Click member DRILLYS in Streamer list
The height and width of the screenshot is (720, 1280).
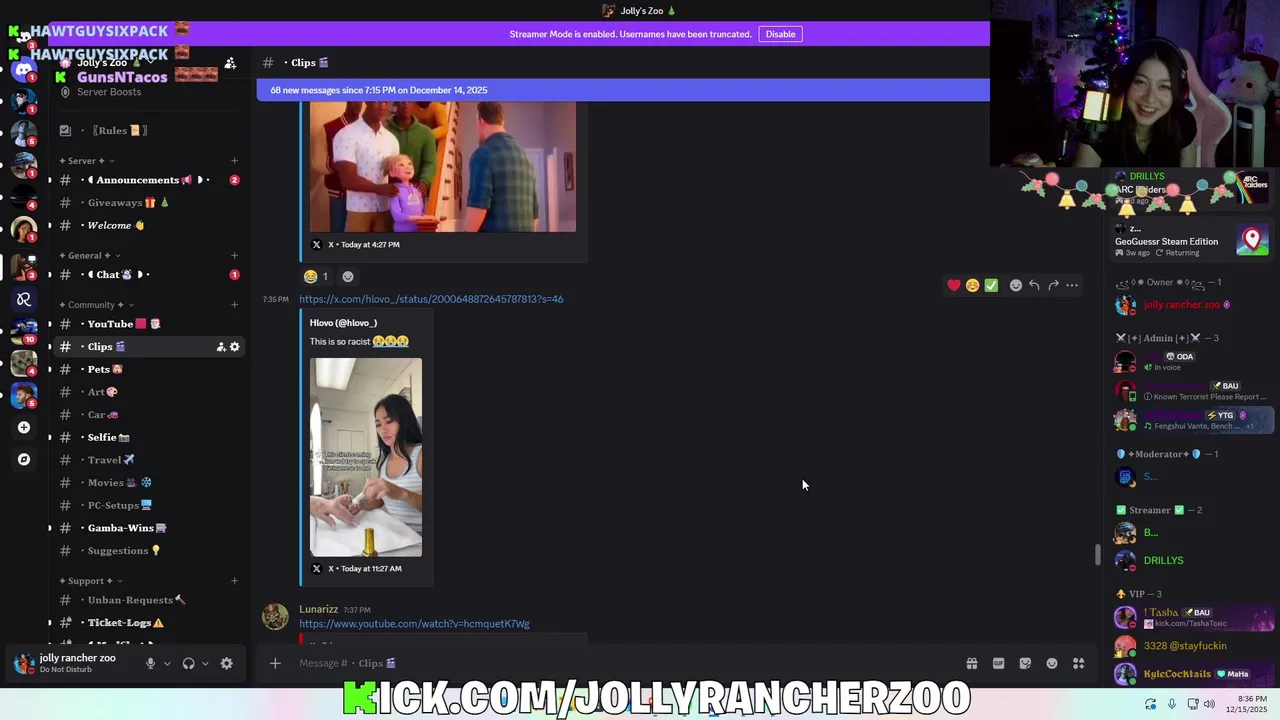[x=1194, y=560]
